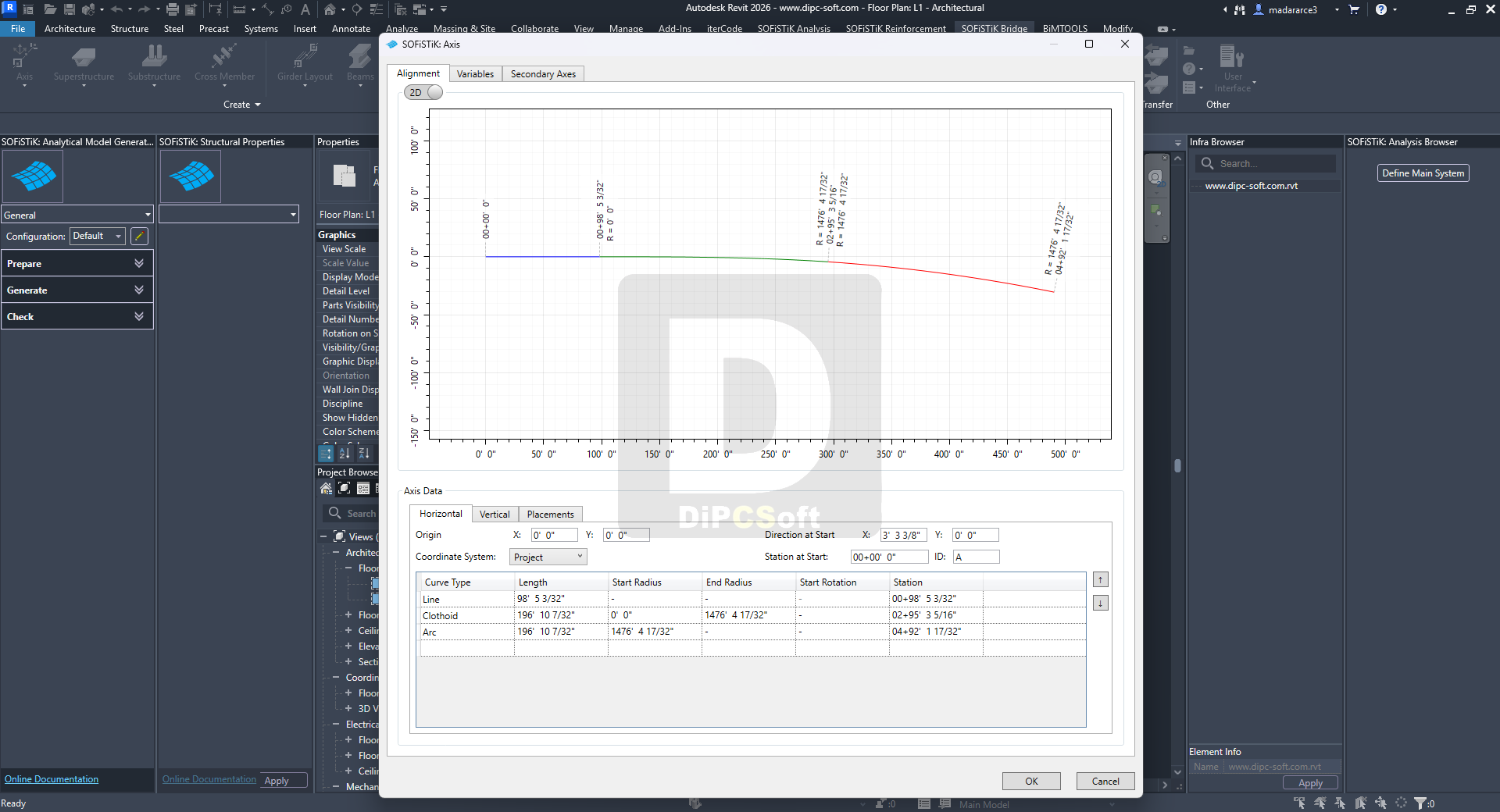The image size is (1500, 812).
Task: Click the filter funnel icon in status bar
Action: tap(1420, 803)
